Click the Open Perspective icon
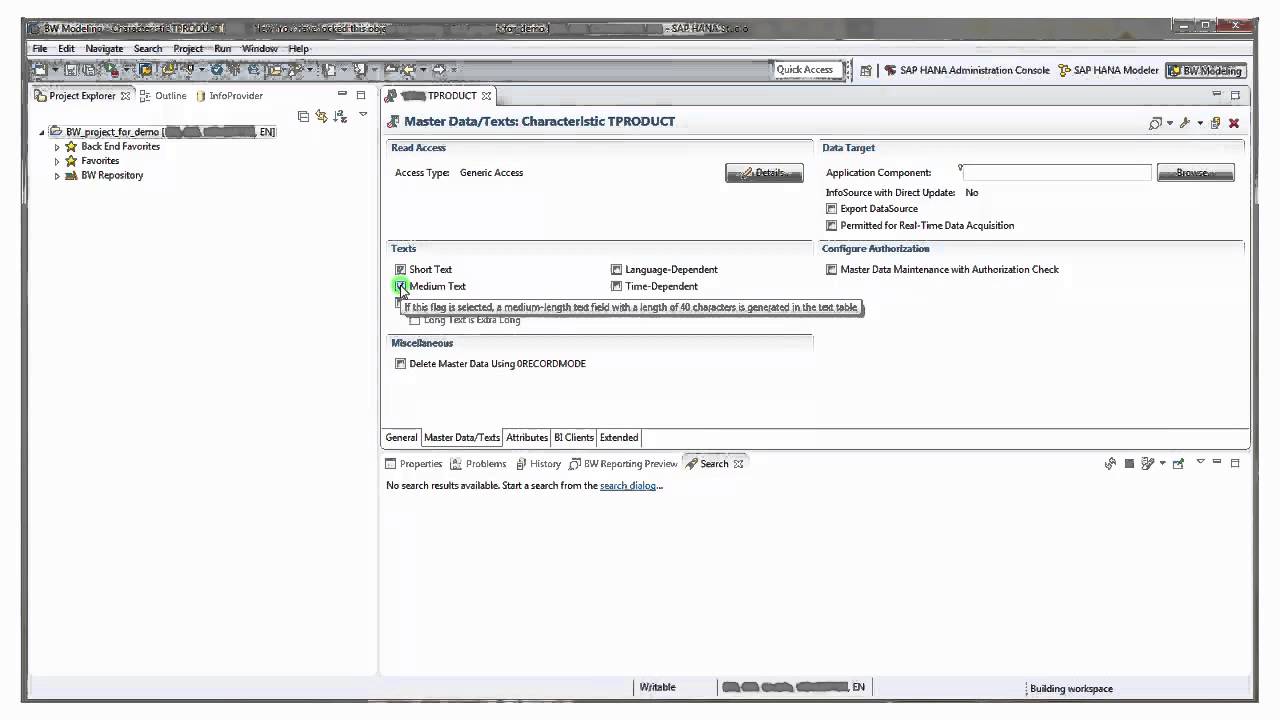 (x=866, y=70)
